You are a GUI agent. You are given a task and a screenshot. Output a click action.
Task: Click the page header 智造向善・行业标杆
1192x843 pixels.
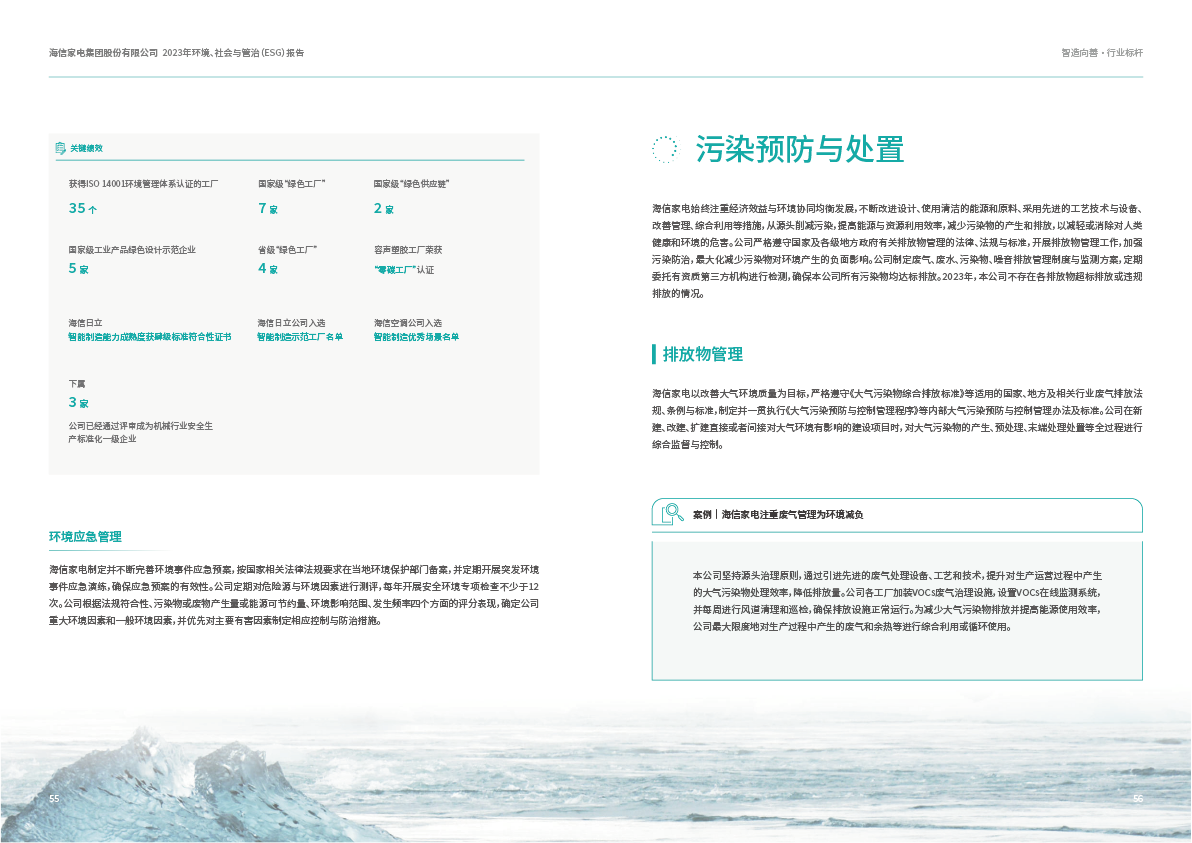pyautogui.click(x=1101, y=52)
